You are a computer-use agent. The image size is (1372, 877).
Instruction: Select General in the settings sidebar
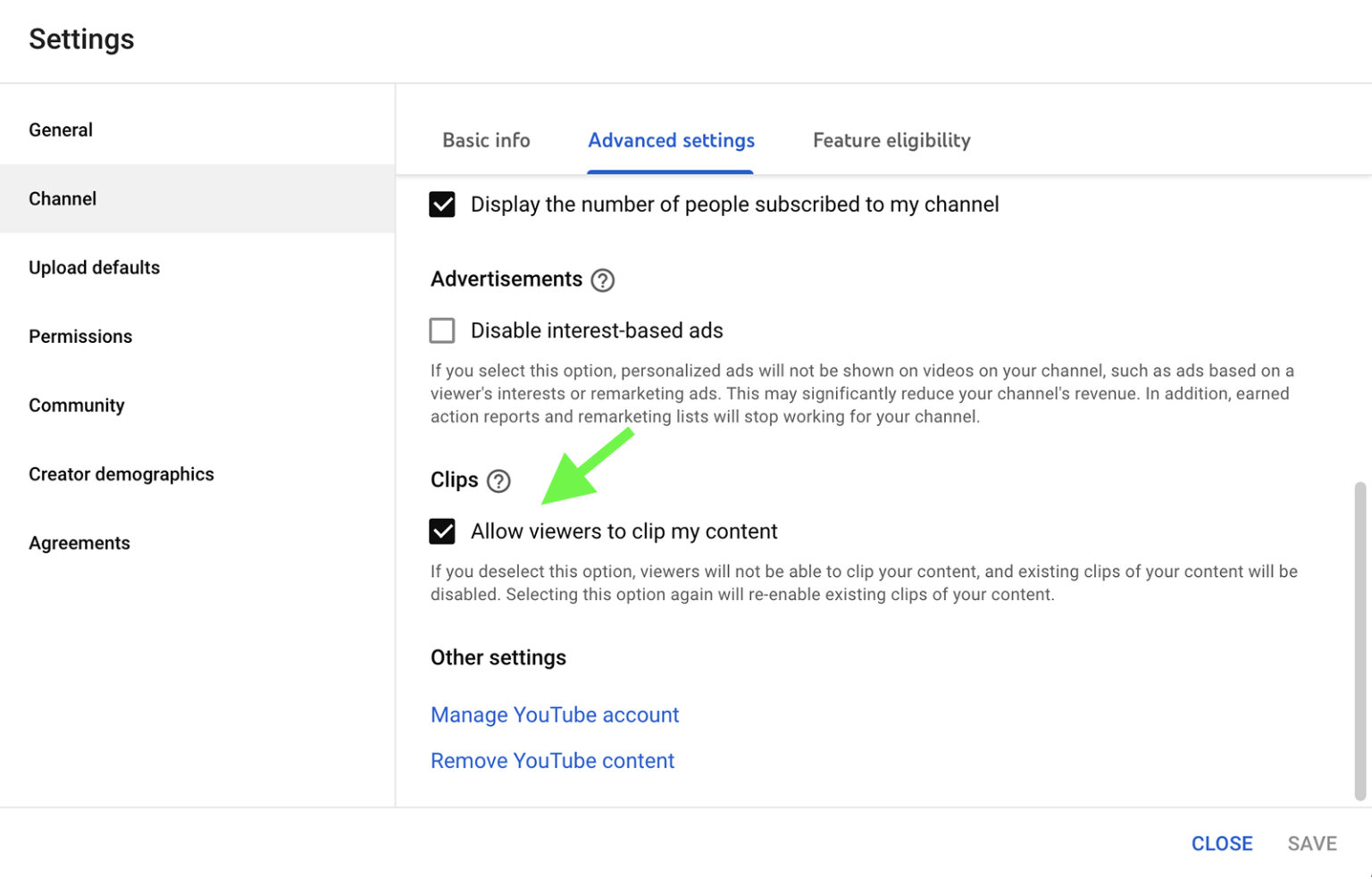coord(61,129)
